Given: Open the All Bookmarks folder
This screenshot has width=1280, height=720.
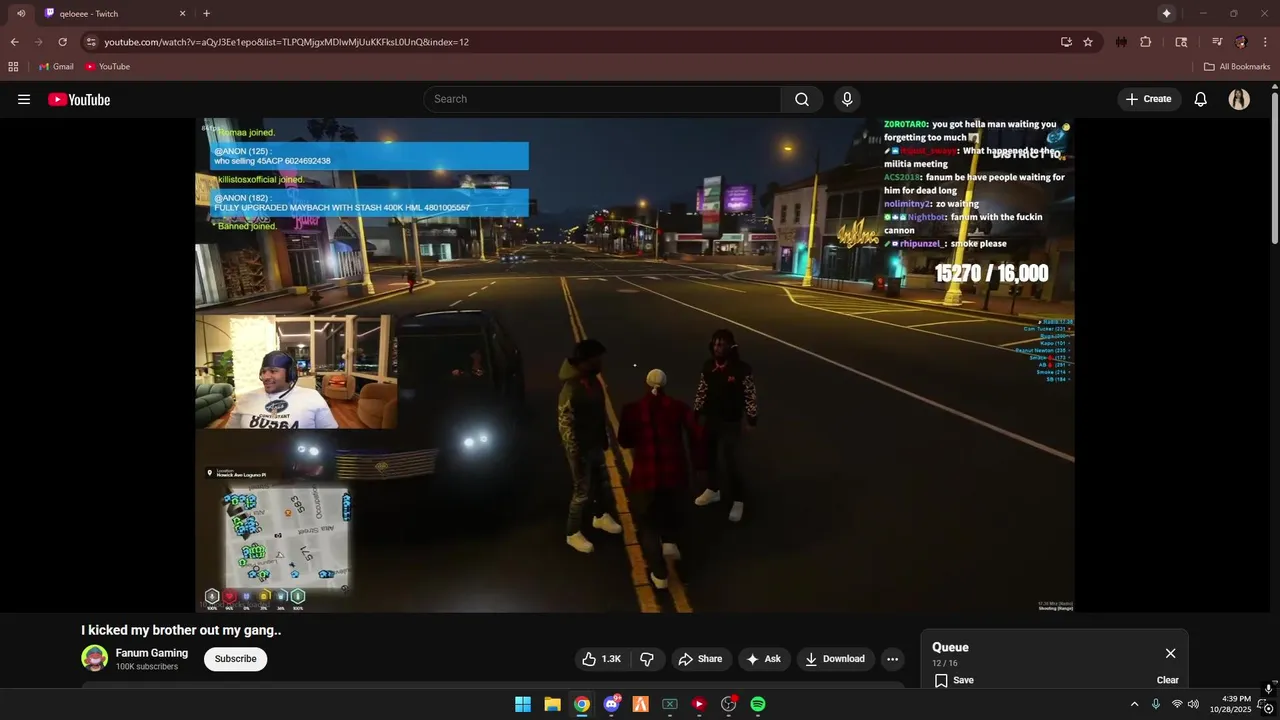Looking at the screenshot, I should tap(1237, 67).
